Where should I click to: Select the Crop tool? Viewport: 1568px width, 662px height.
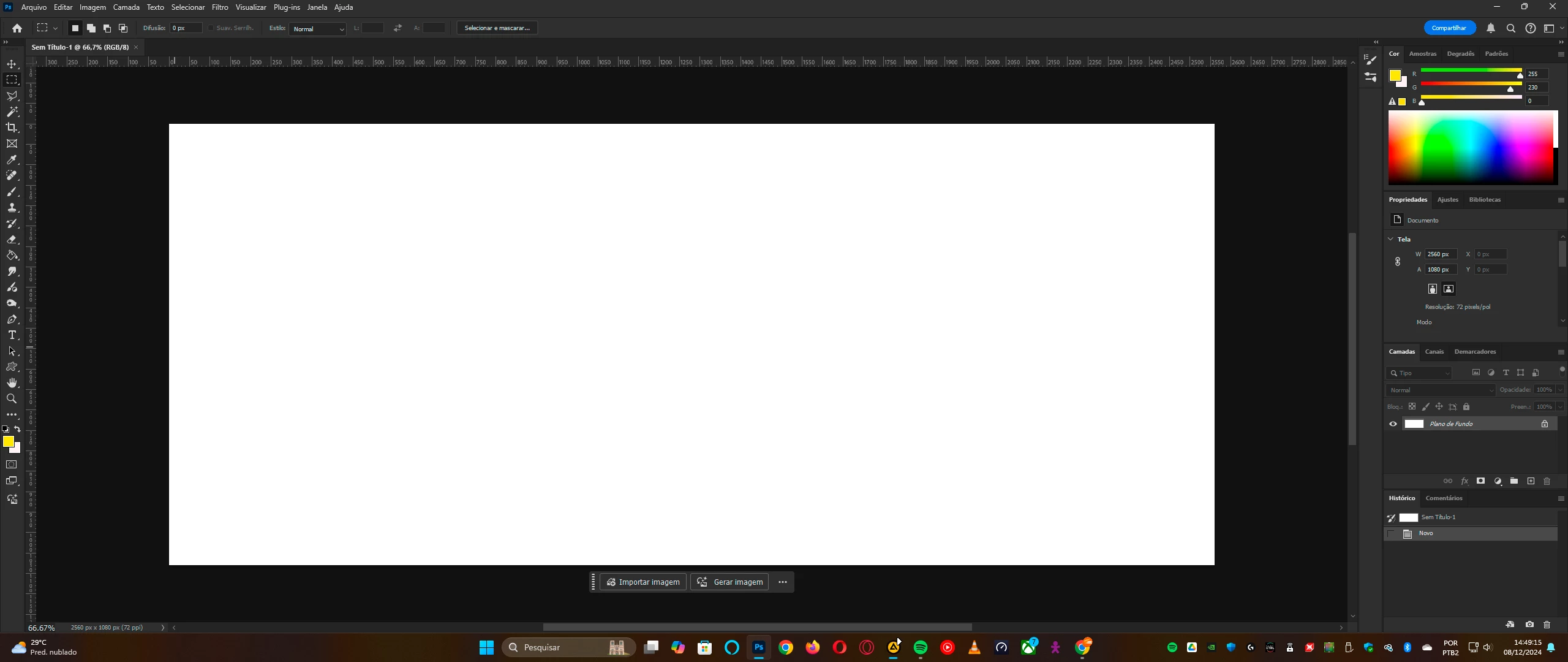(x=12, y=127)
